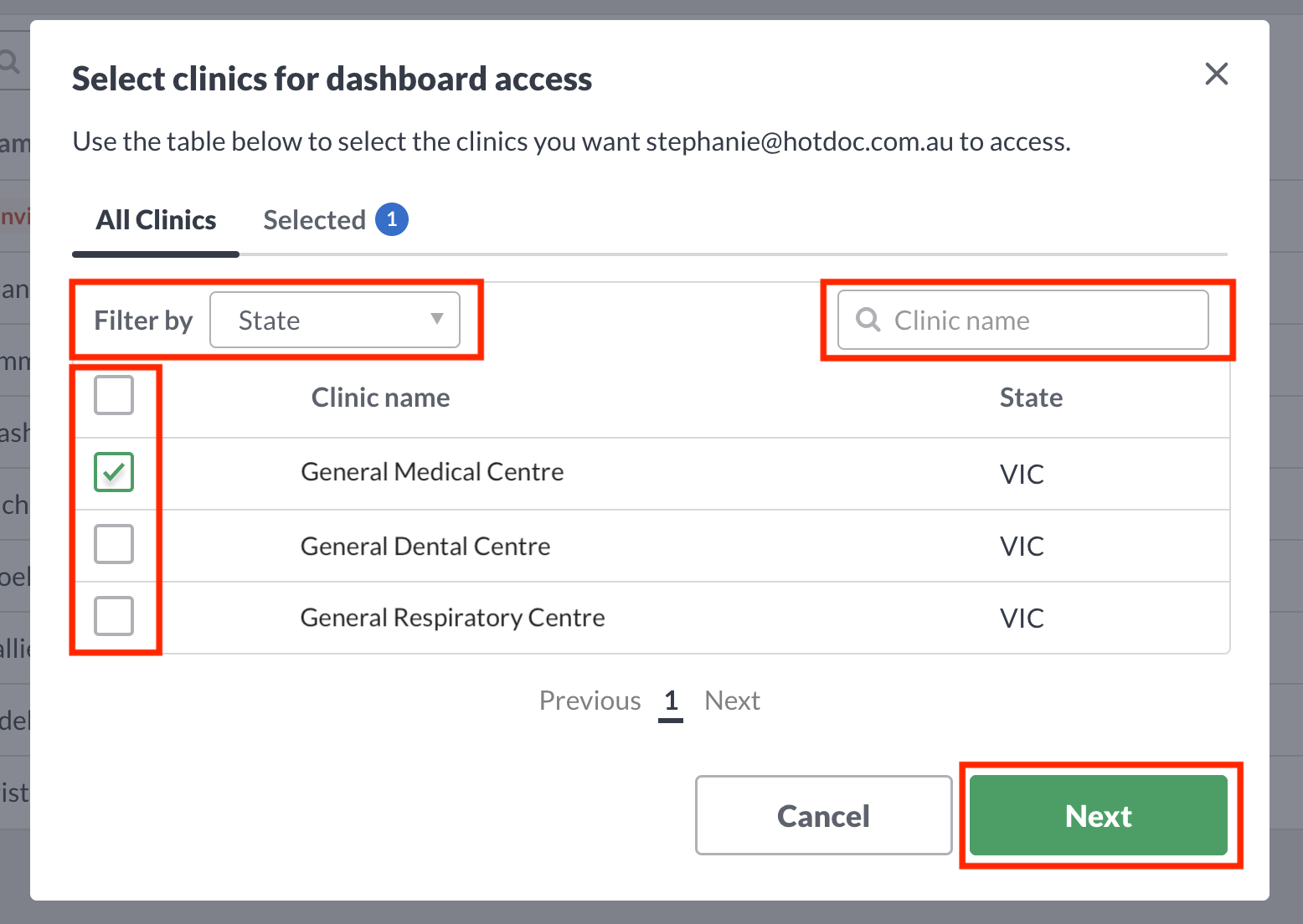This screenshot has height=924, width=1303.
Task: Click Cancel to dismiss the dialog
Action: pyautogui.click(x=823, y=815)
